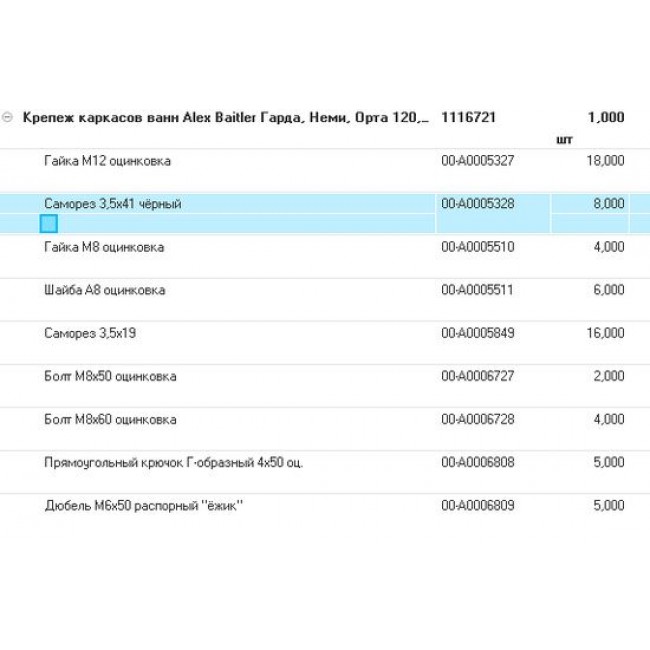The width and height of the screenshot is (650, 650).
Task: Click the code 00-A0005849 cell
Action: (478, 333)
